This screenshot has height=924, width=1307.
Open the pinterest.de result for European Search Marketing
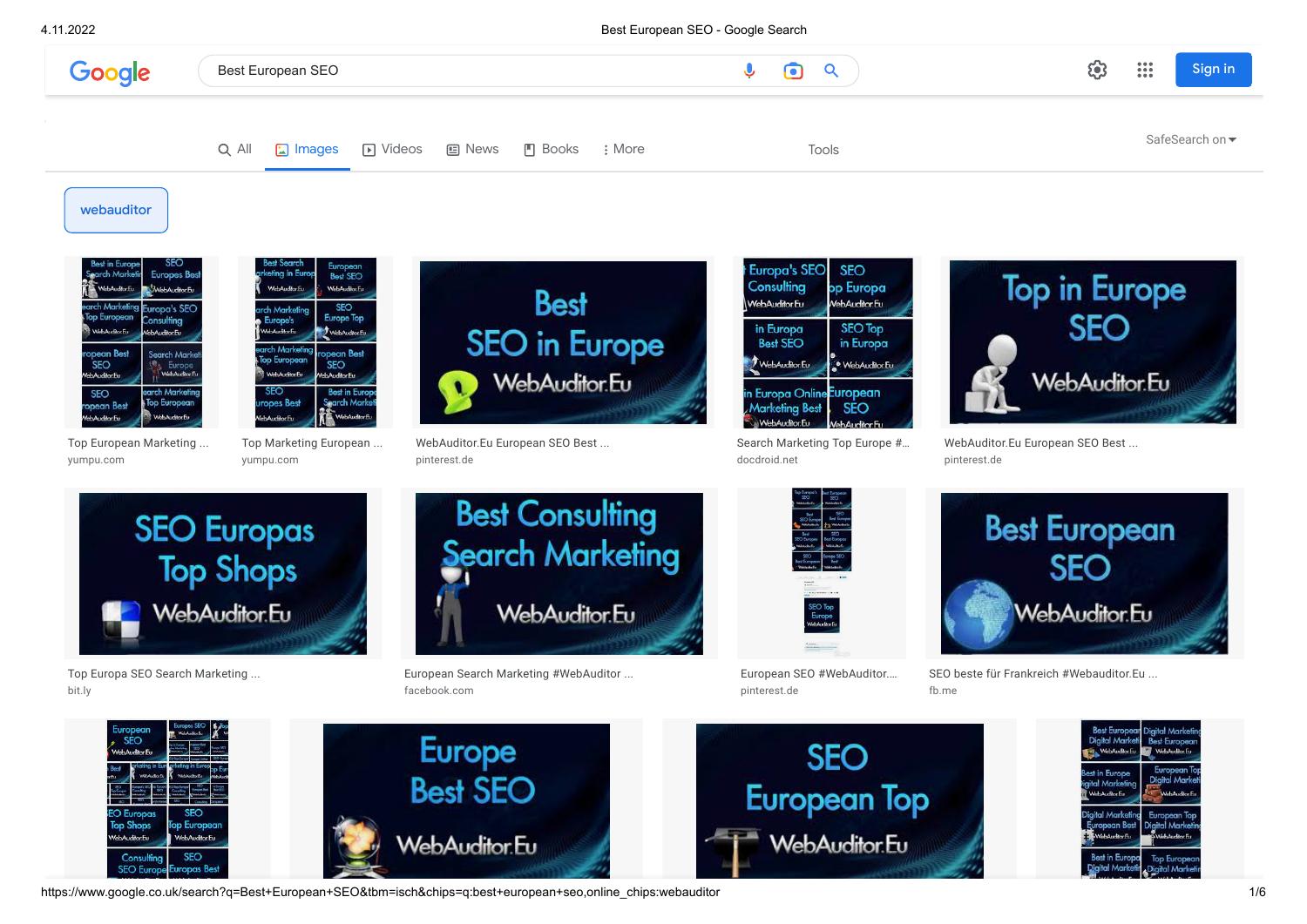(x=818, y=673)
